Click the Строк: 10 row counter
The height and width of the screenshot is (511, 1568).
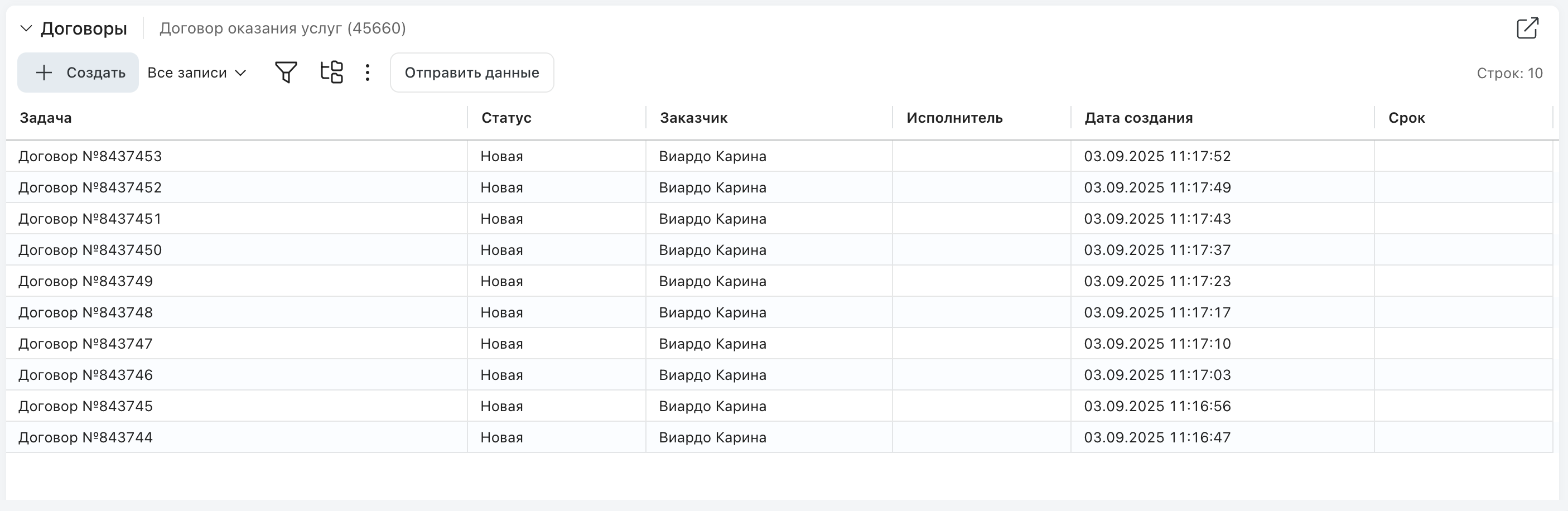[x=1509, y=73]
